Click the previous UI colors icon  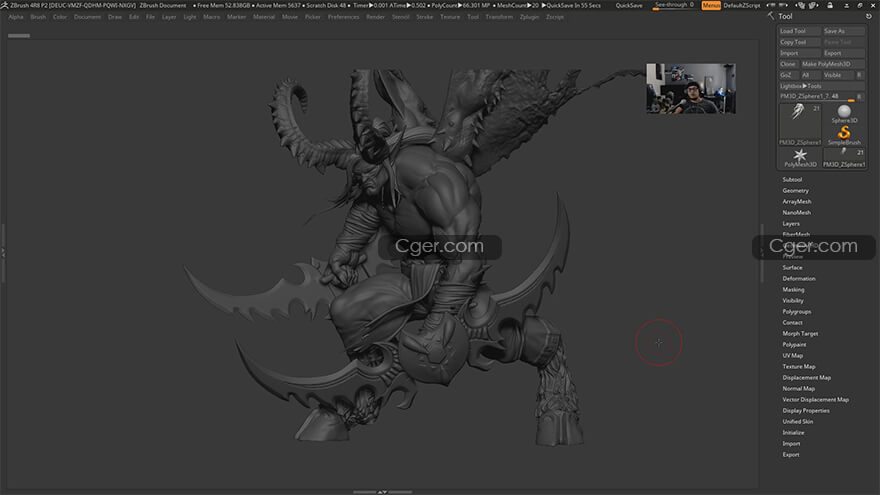pyautogui.click(x=801, y=5)
